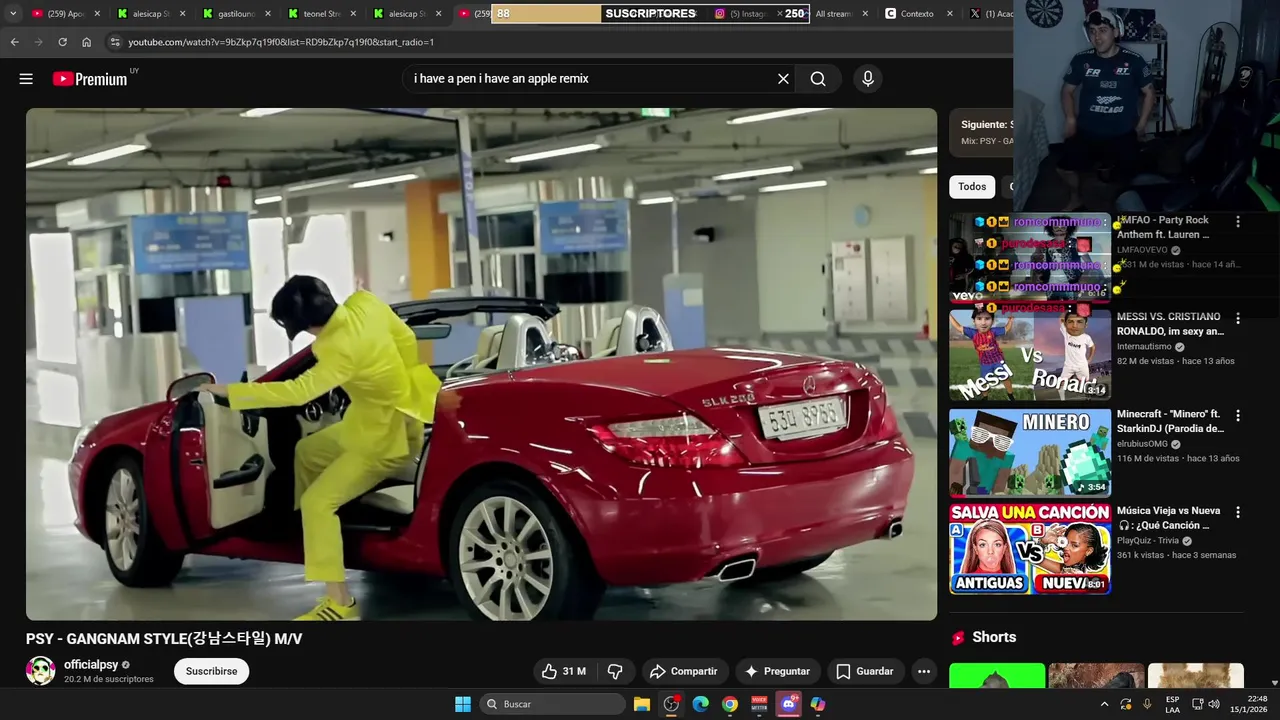This screenshot has width=1280, height=720.
Task: Open the elrubiusOMG channel name
Action: [1142, 444]
